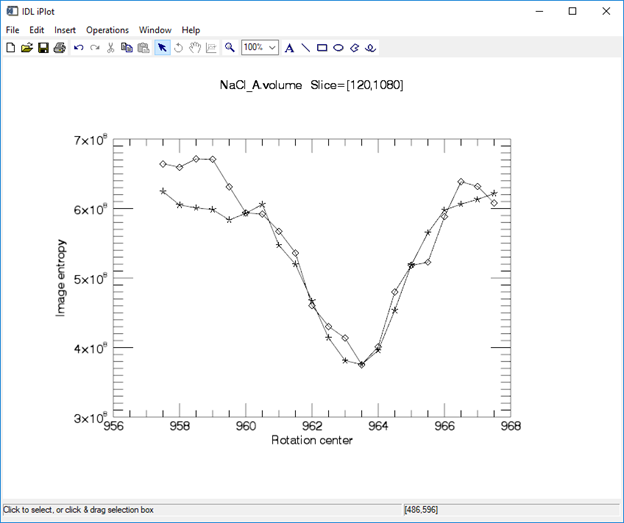Maximize the IDL iPlot window

(x=572, y=11)
